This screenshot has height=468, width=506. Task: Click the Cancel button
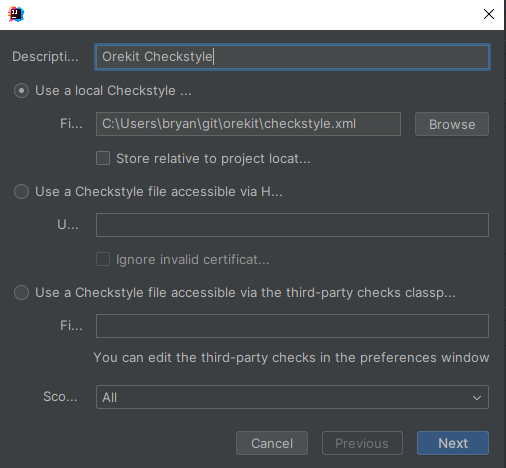(x=272, y=443)
